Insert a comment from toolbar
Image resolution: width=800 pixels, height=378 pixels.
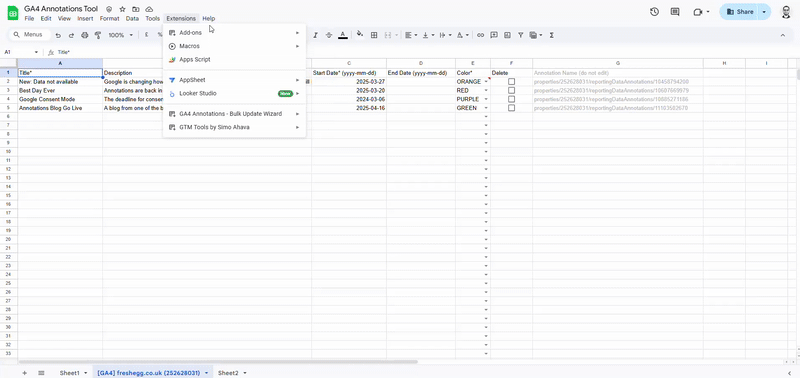pos(494,35)
